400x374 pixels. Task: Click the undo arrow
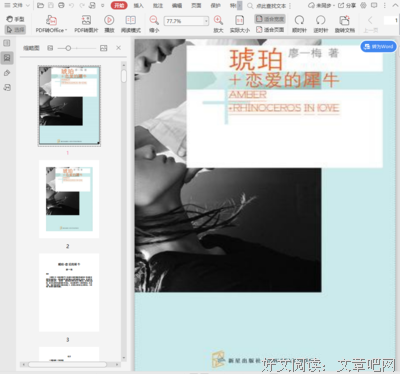[x=71, y=5]
